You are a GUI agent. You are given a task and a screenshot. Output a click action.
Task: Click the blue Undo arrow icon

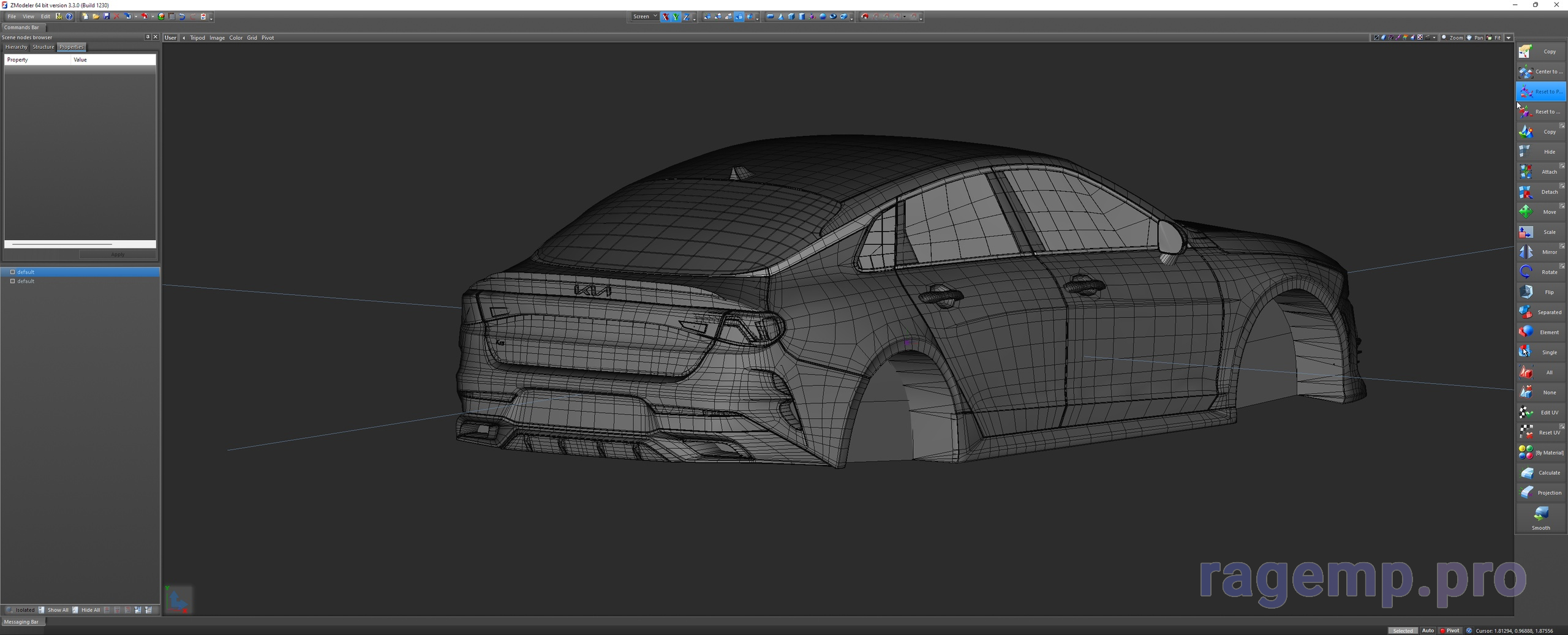[182, 17]
